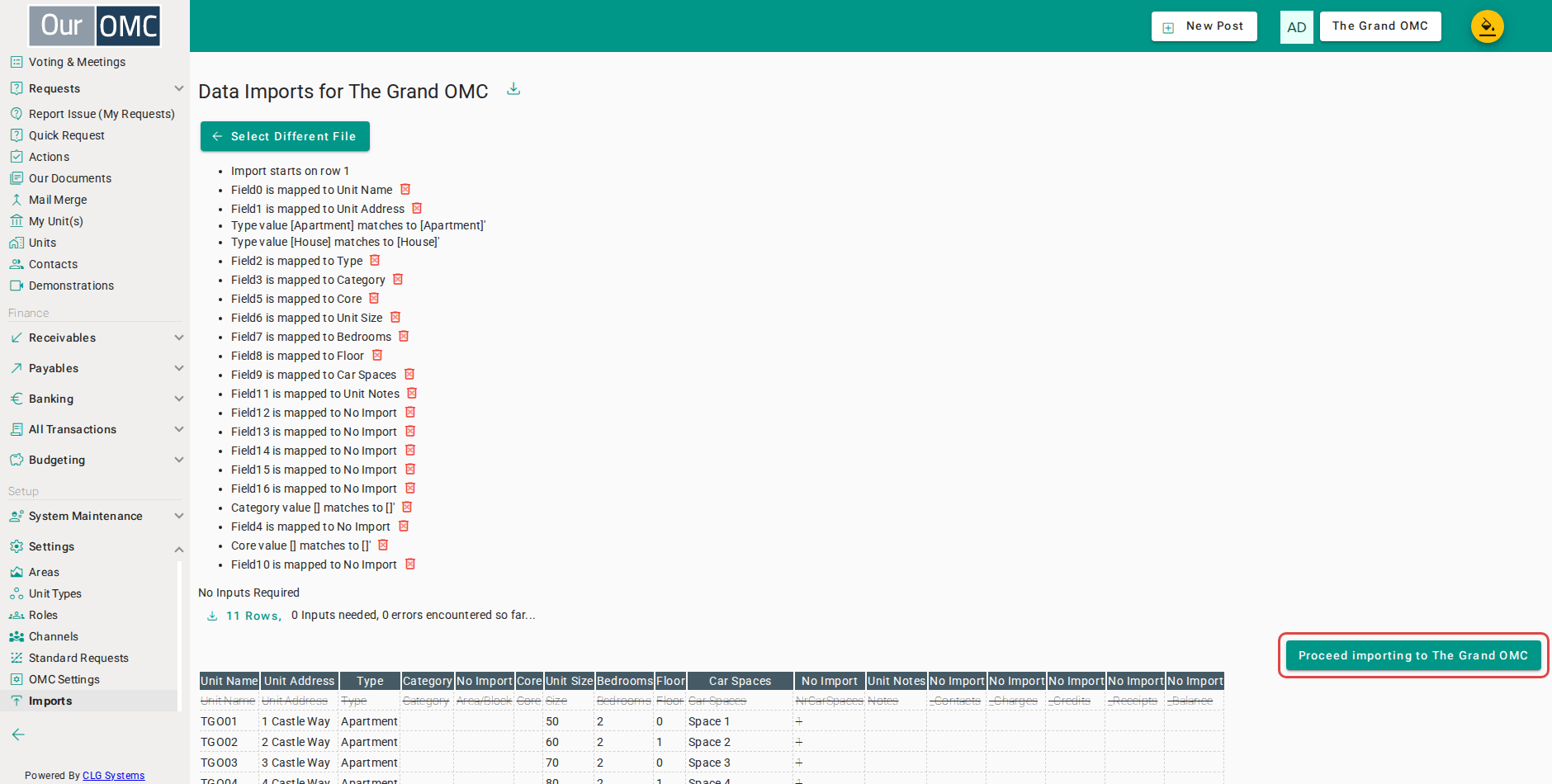Navigate to Unit Types settings
Image resolution: width=1552 pixels, height=784 pixels.
(x=54, y=593)
